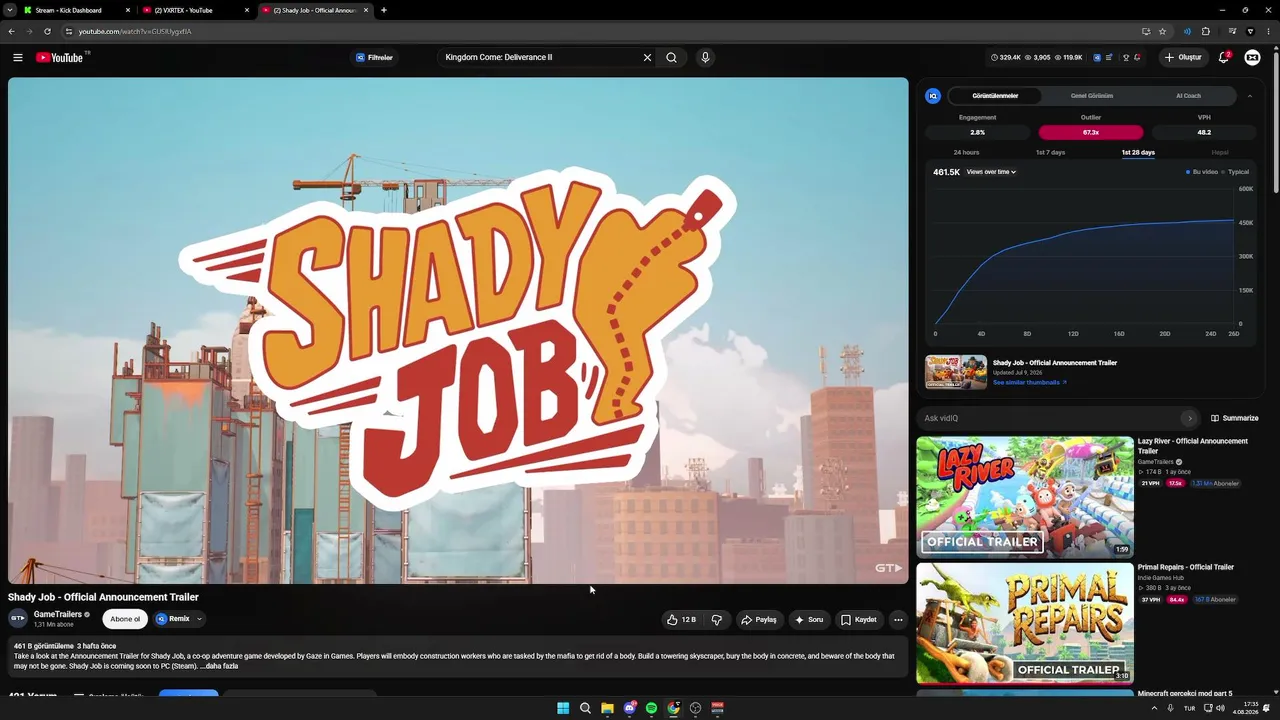The image size is (1280, 720).
Task: Open GameTrailers channel name below video title
Action: click(x=58, y=615)
